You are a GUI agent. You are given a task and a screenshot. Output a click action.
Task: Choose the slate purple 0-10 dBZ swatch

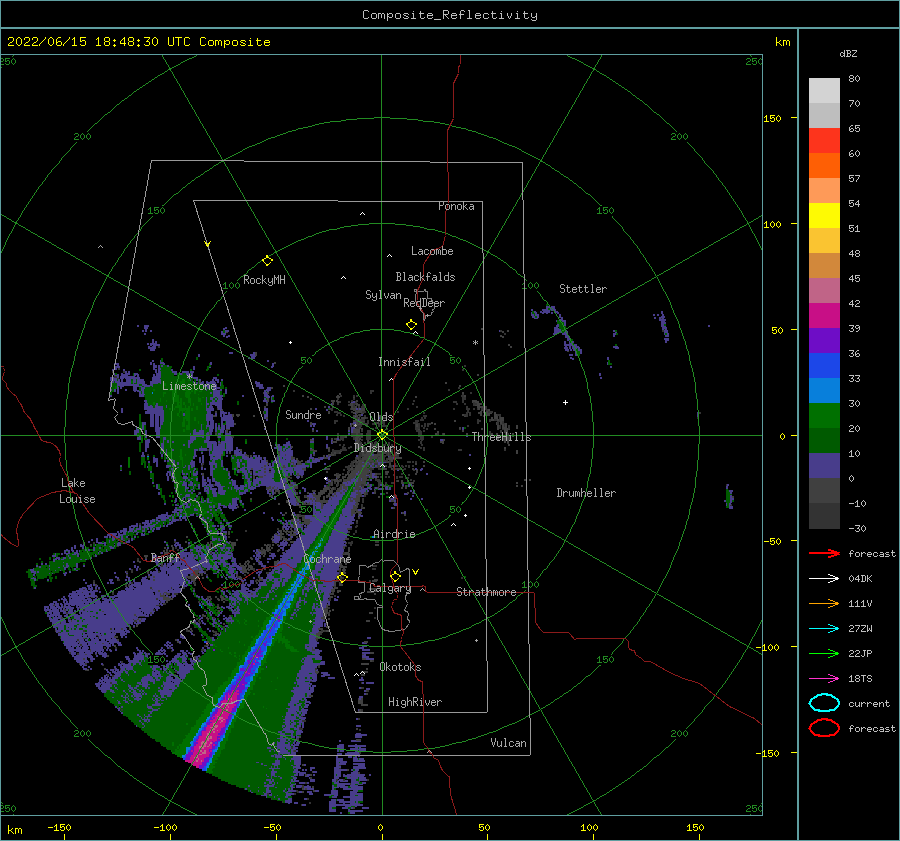coord(824,466)
